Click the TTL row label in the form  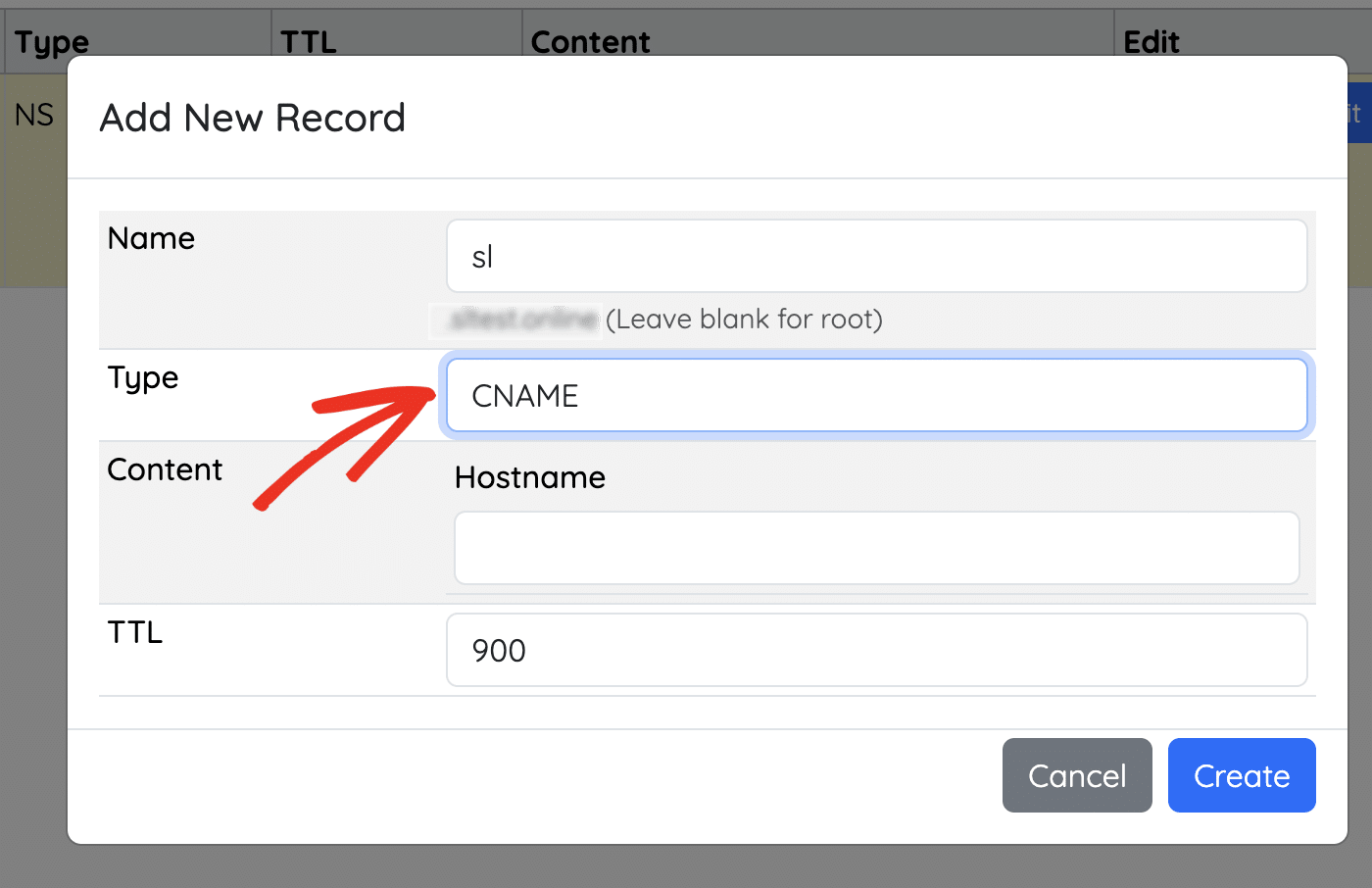pyautogui.click(x=135, y=631)
